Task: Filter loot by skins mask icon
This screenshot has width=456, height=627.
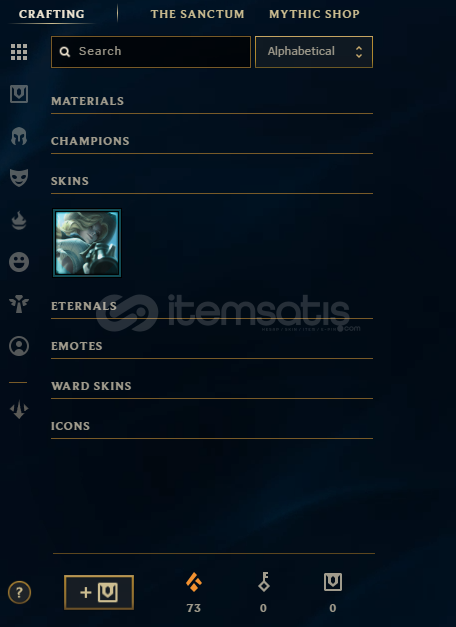Action: (19, 178)
